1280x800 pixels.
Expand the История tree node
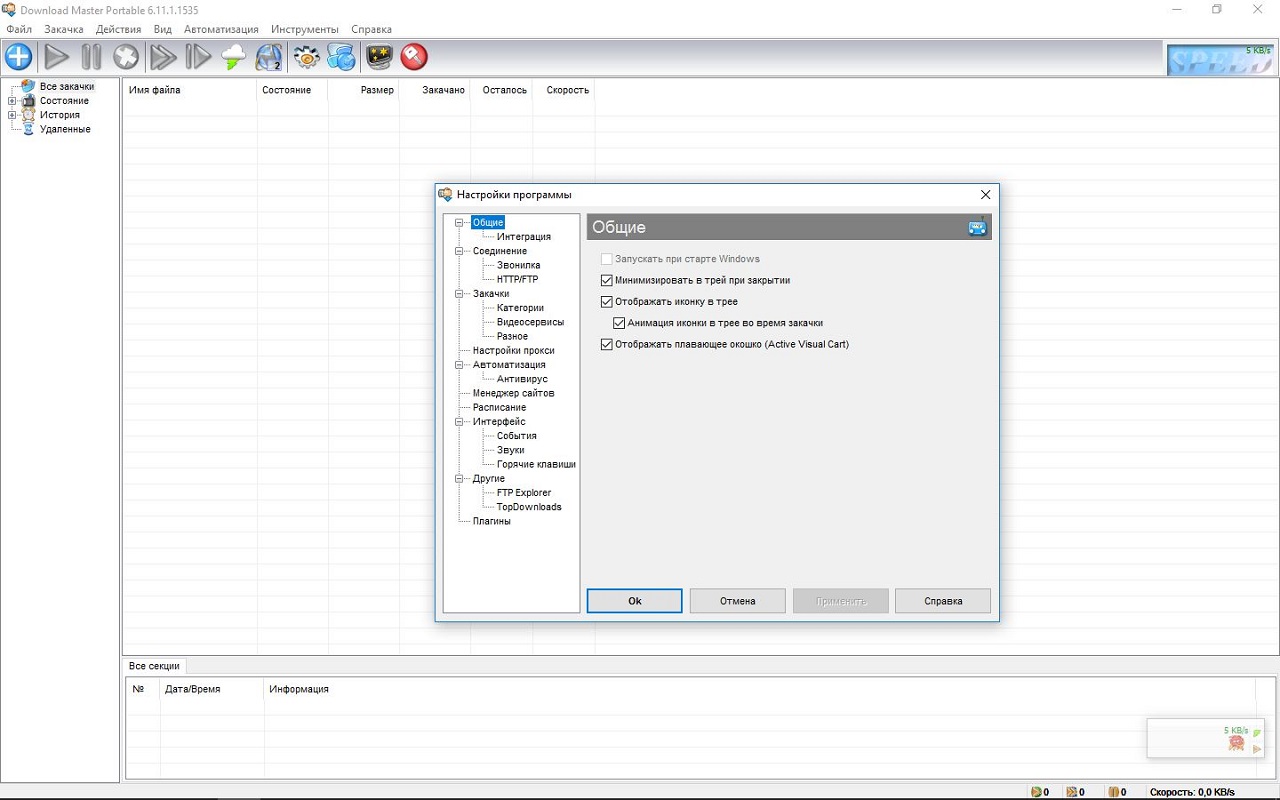tap(12, 115)
